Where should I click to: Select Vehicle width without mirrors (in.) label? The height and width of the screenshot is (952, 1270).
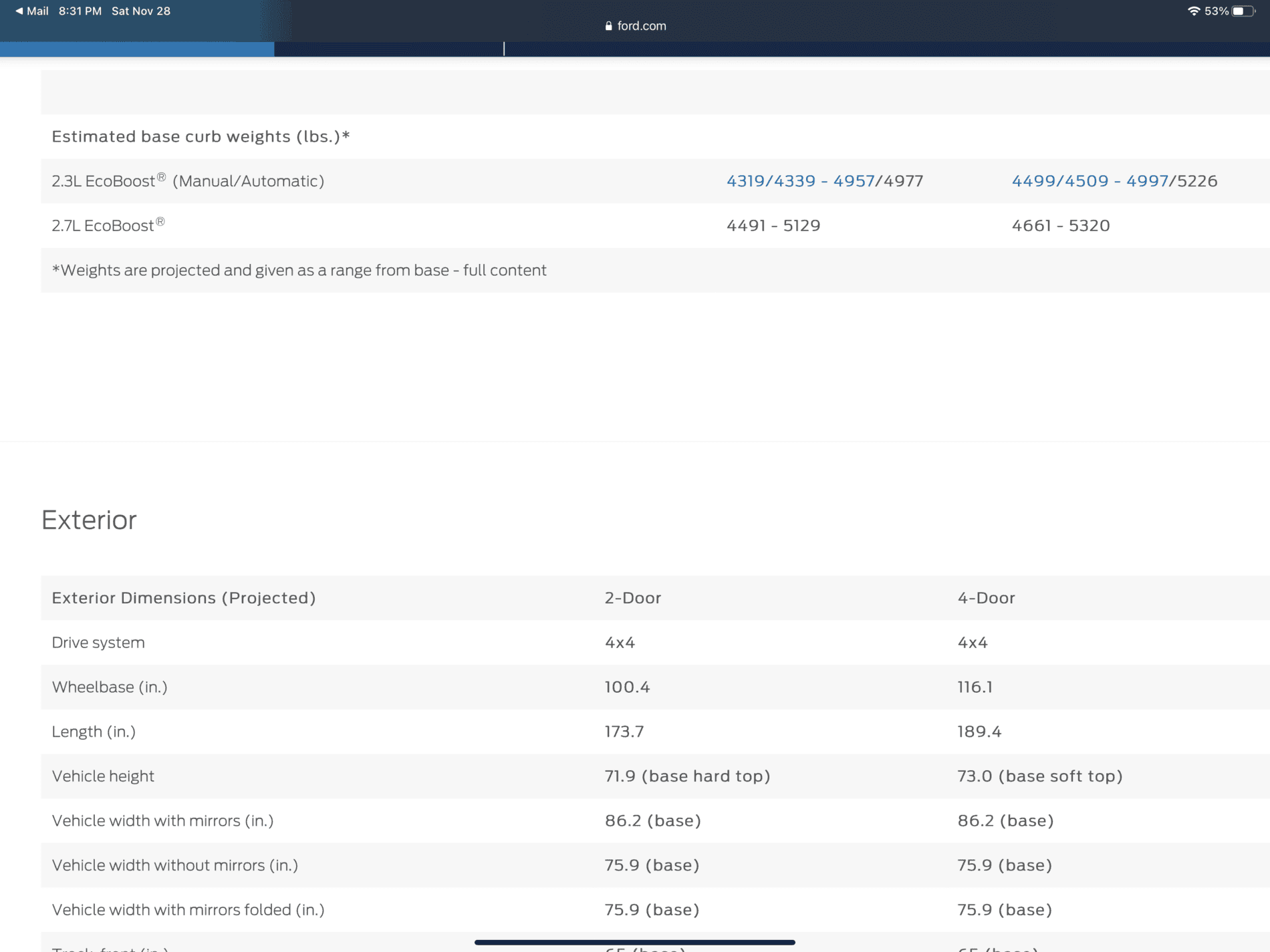coord(175,865)
